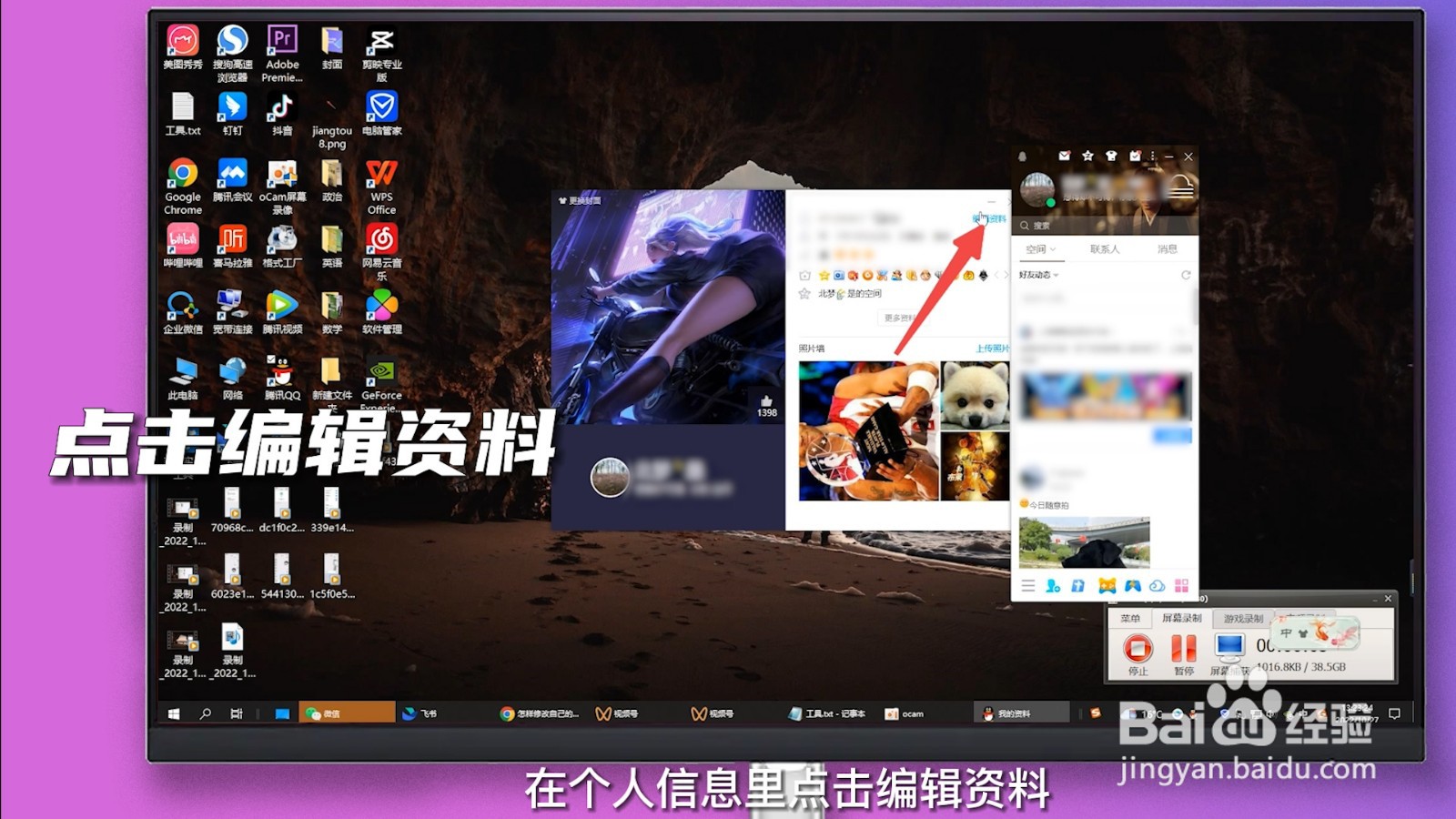Expand the 好友动态 filter dropdown
1456x819 pixels.
coord(1056,275)
